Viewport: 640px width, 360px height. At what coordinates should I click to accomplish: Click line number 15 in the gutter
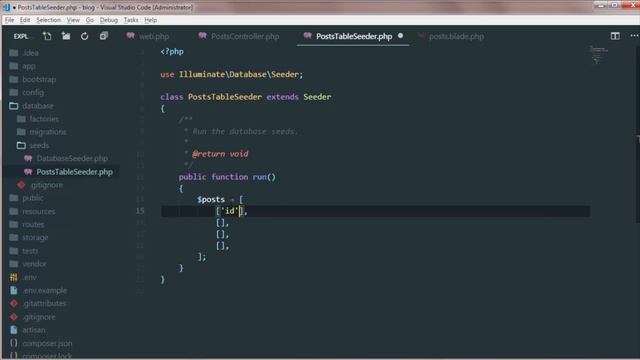tap(140, 211)
